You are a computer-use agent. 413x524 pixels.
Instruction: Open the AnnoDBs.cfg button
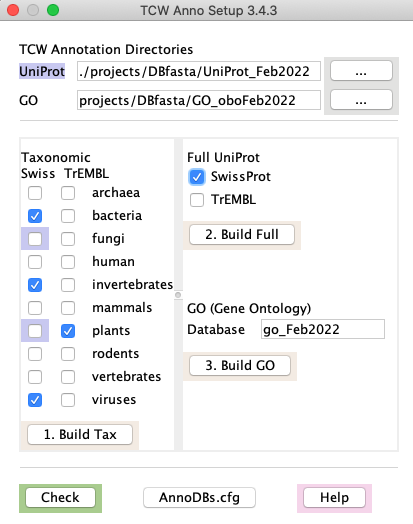pos(199,498)
